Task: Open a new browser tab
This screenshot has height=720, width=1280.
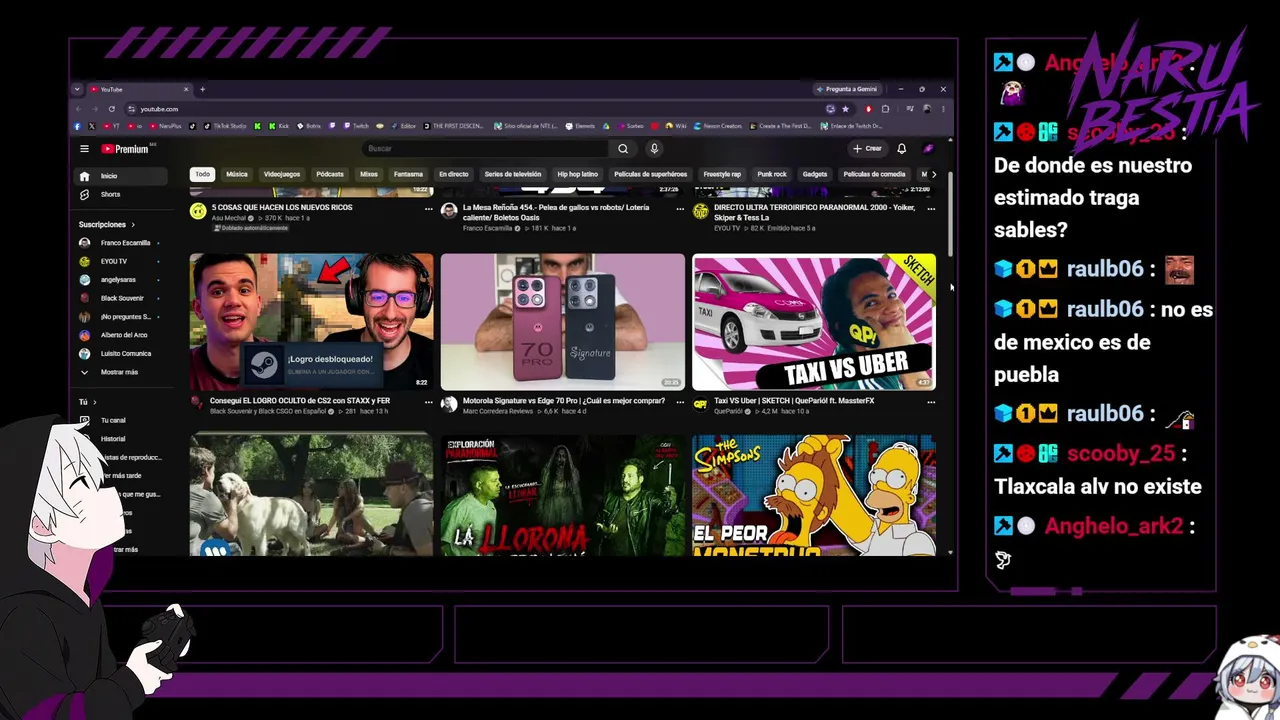Action: tap(202, 89)
